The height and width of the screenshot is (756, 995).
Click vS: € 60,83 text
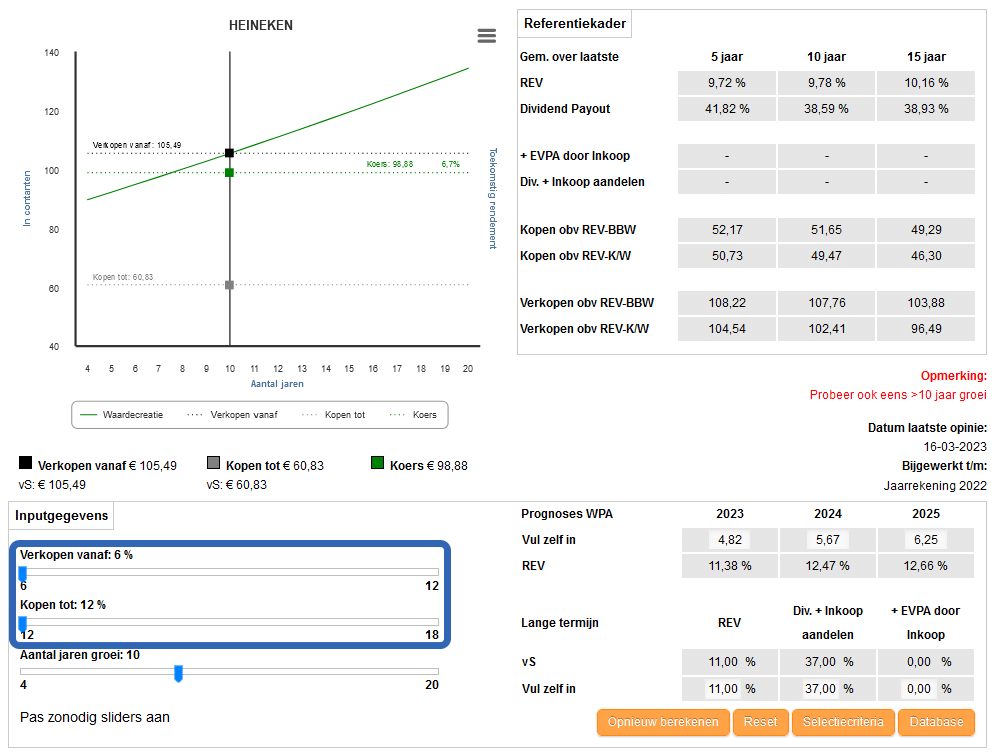(237, 485)
